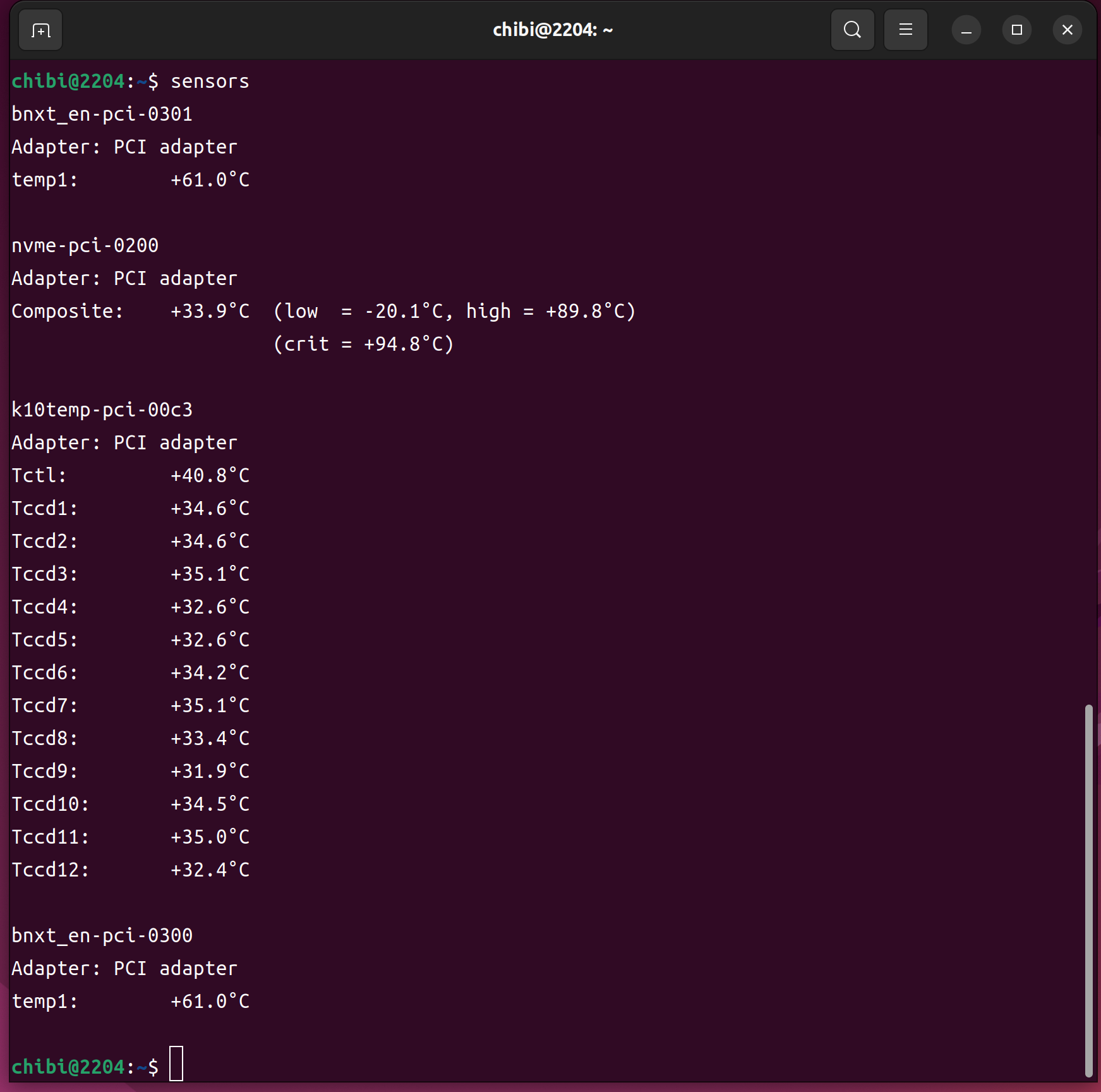Maximize the terminal window

pyautogui.click(x=1016, y=30)
